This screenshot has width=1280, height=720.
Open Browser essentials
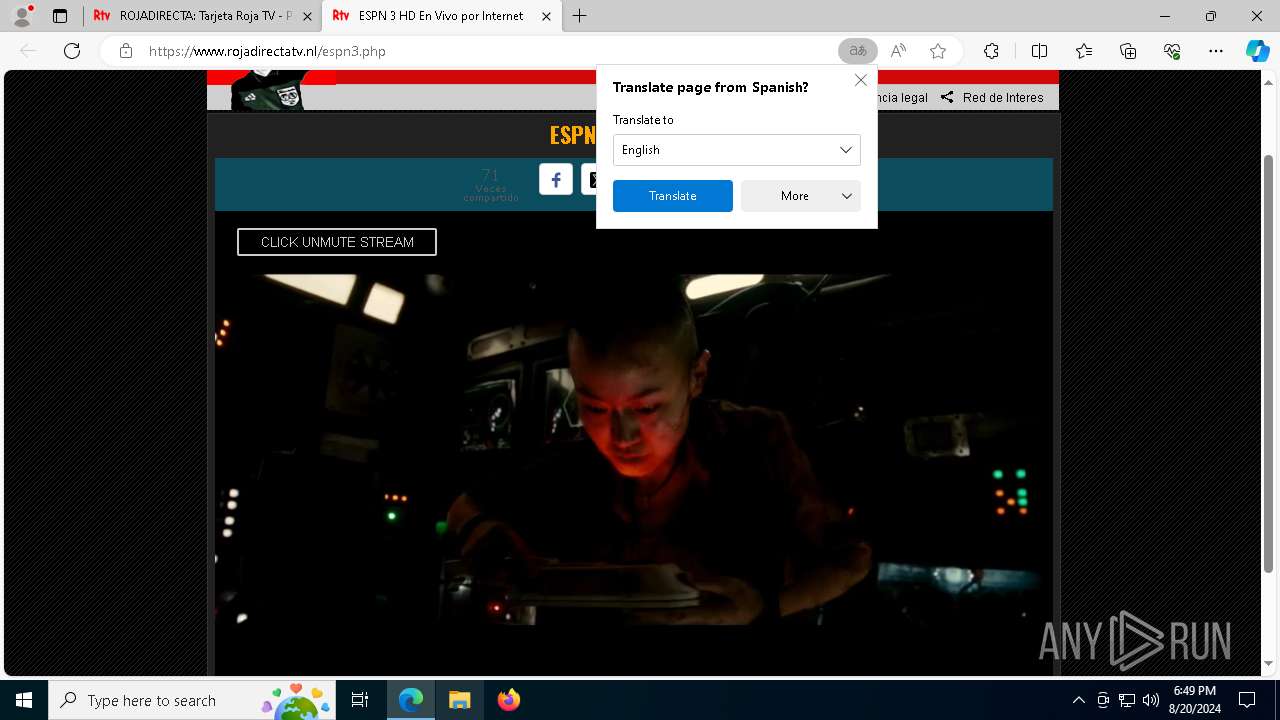[x=1172, y=51]
